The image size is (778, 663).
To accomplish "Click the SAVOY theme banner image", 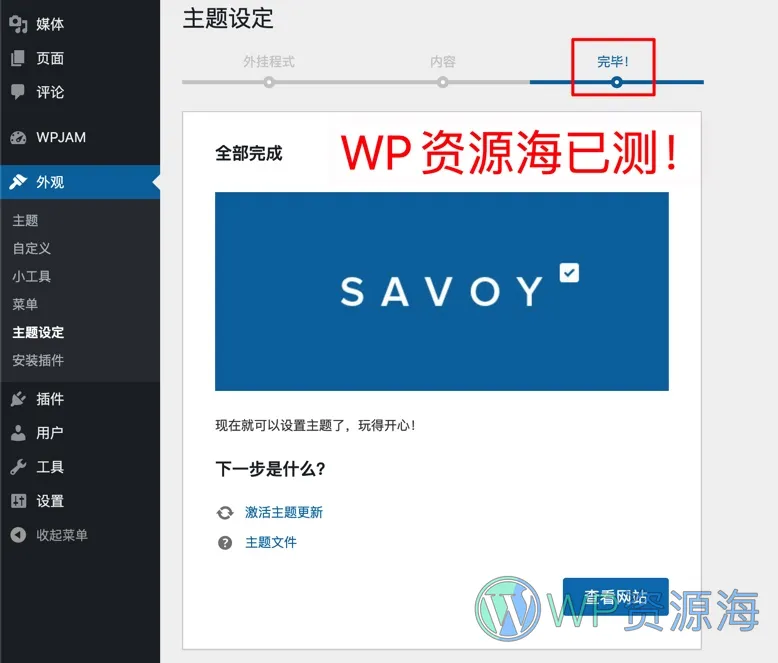I will click(x=442, y=291).
